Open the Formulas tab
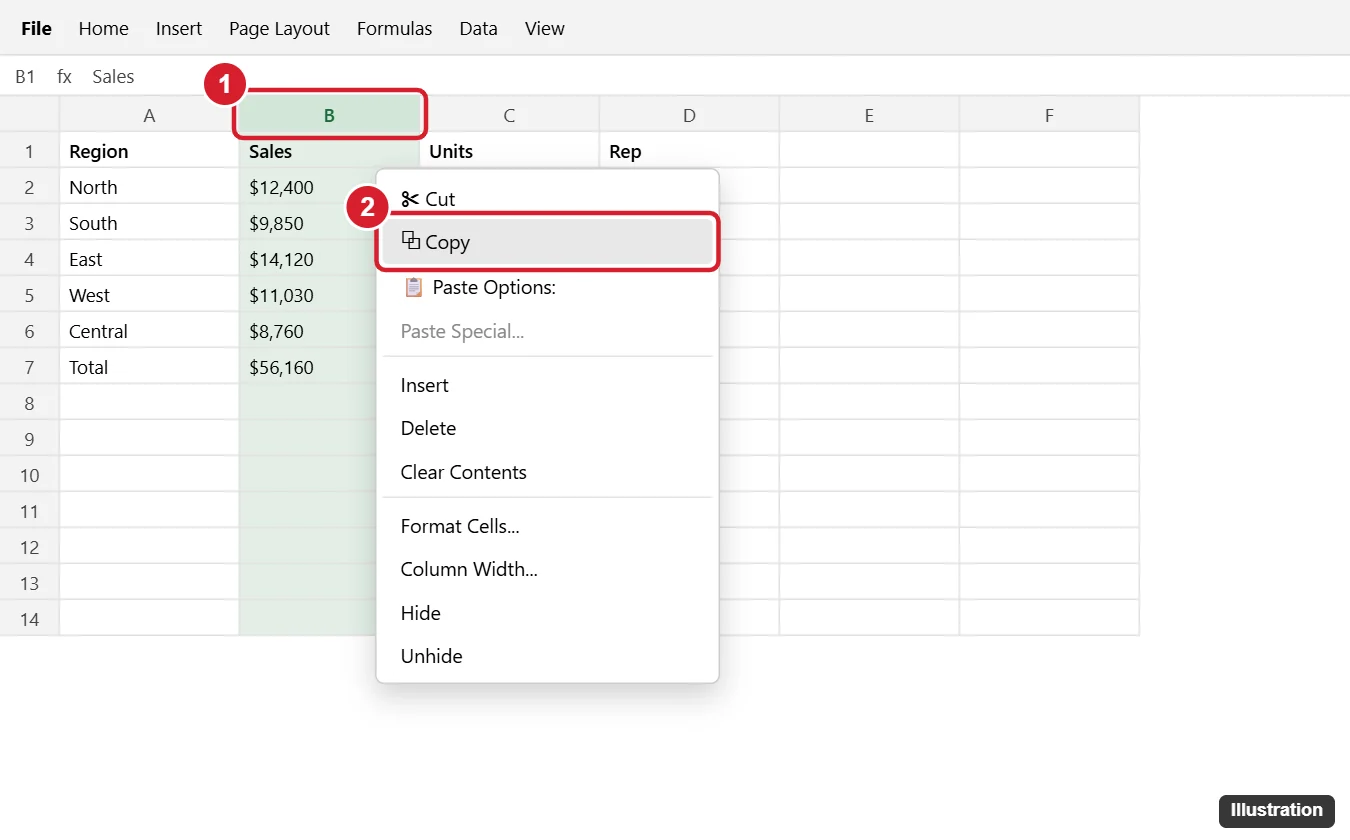Screen dimensions: 1350x840 [394, 29]
